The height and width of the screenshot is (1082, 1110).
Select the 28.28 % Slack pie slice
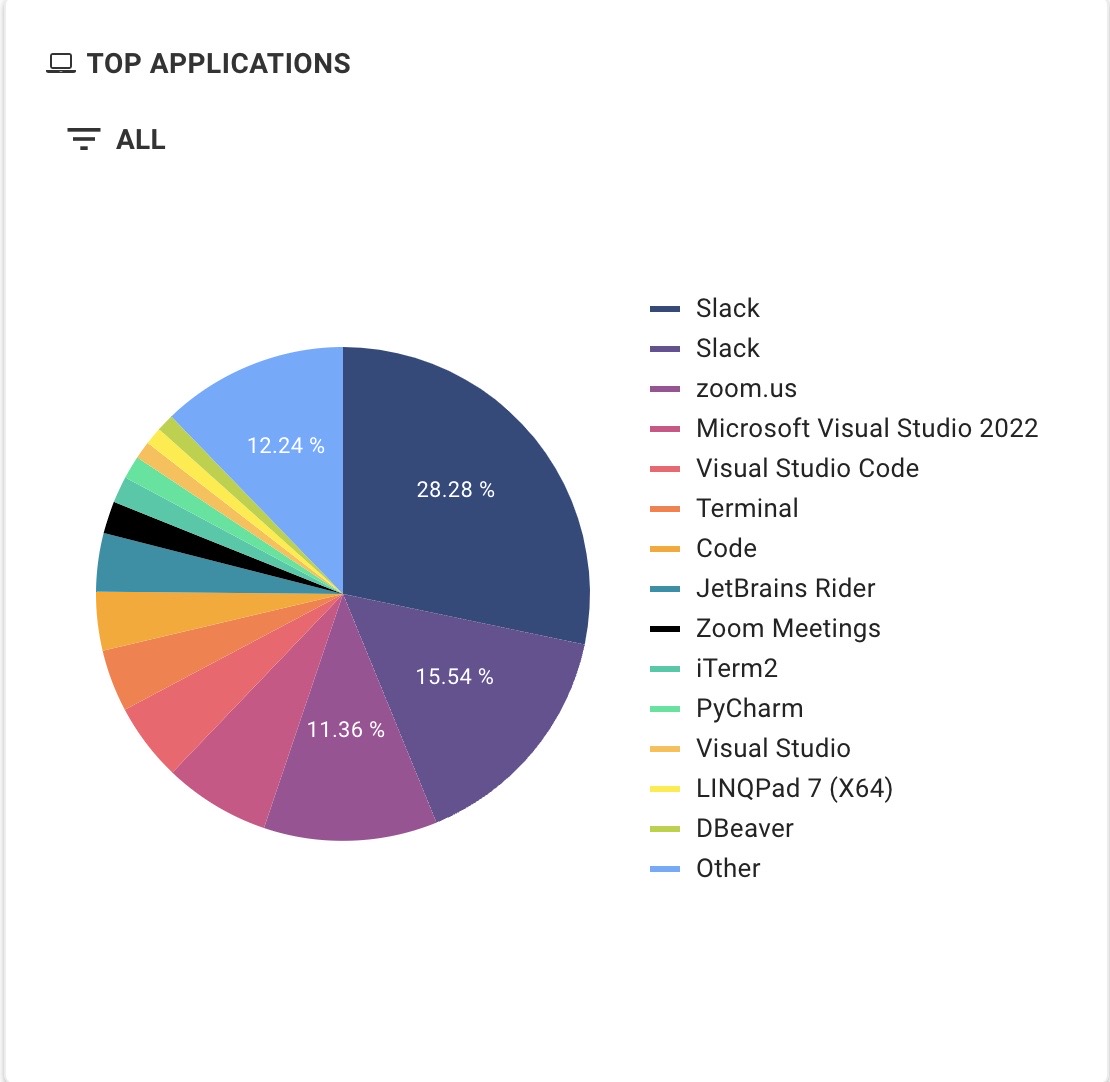click(467, 496)
